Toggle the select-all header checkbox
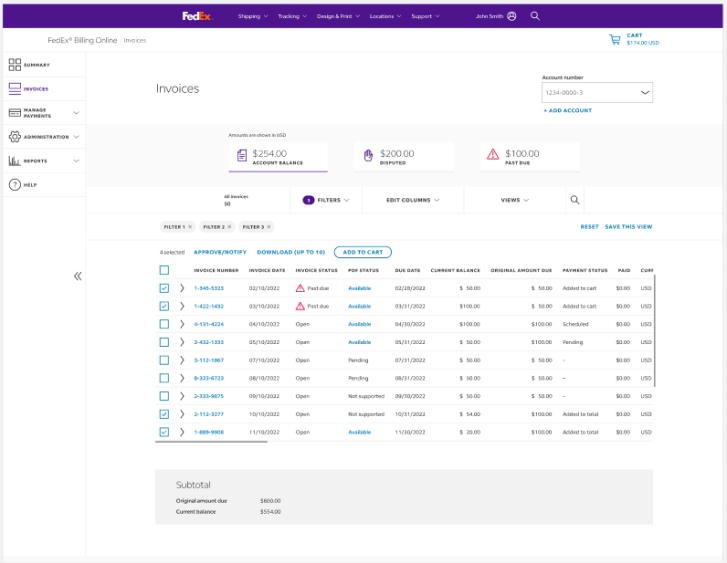Viewport: 727px width, 563px height. [164, 270]
